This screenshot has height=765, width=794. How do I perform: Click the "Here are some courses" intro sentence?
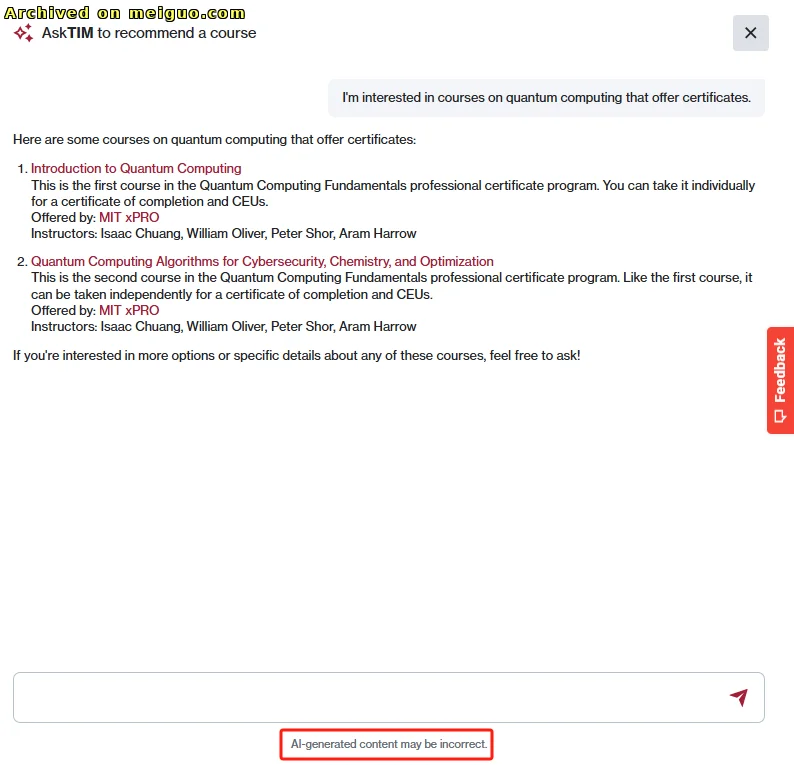(x=215, y=140)
